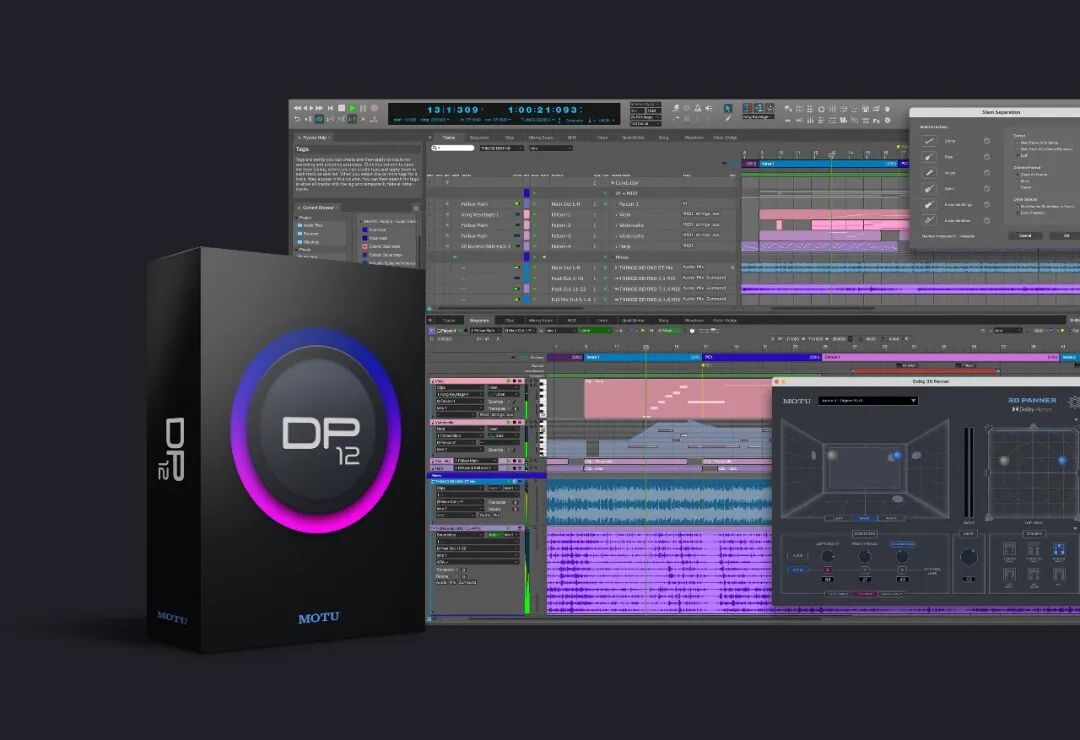Open the sequence chooser dropdown beside search

tap(501, 148)
